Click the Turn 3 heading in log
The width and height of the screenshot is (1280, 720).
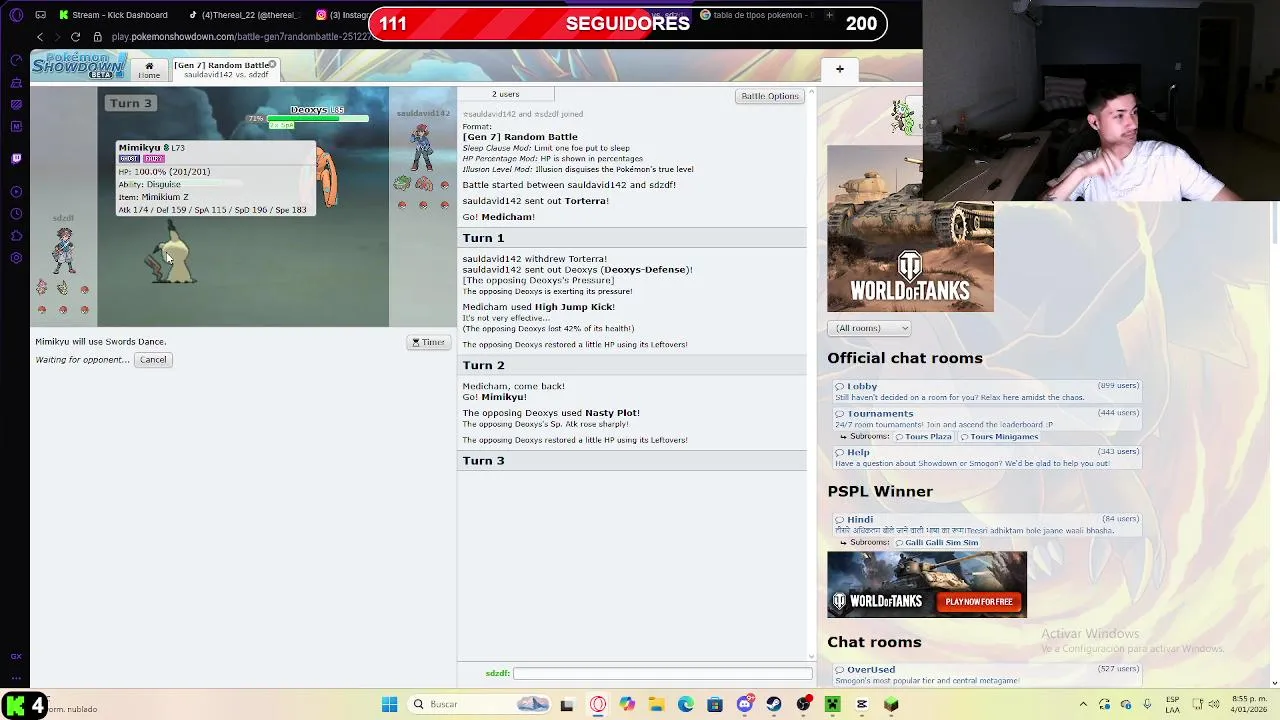(483, 461)
